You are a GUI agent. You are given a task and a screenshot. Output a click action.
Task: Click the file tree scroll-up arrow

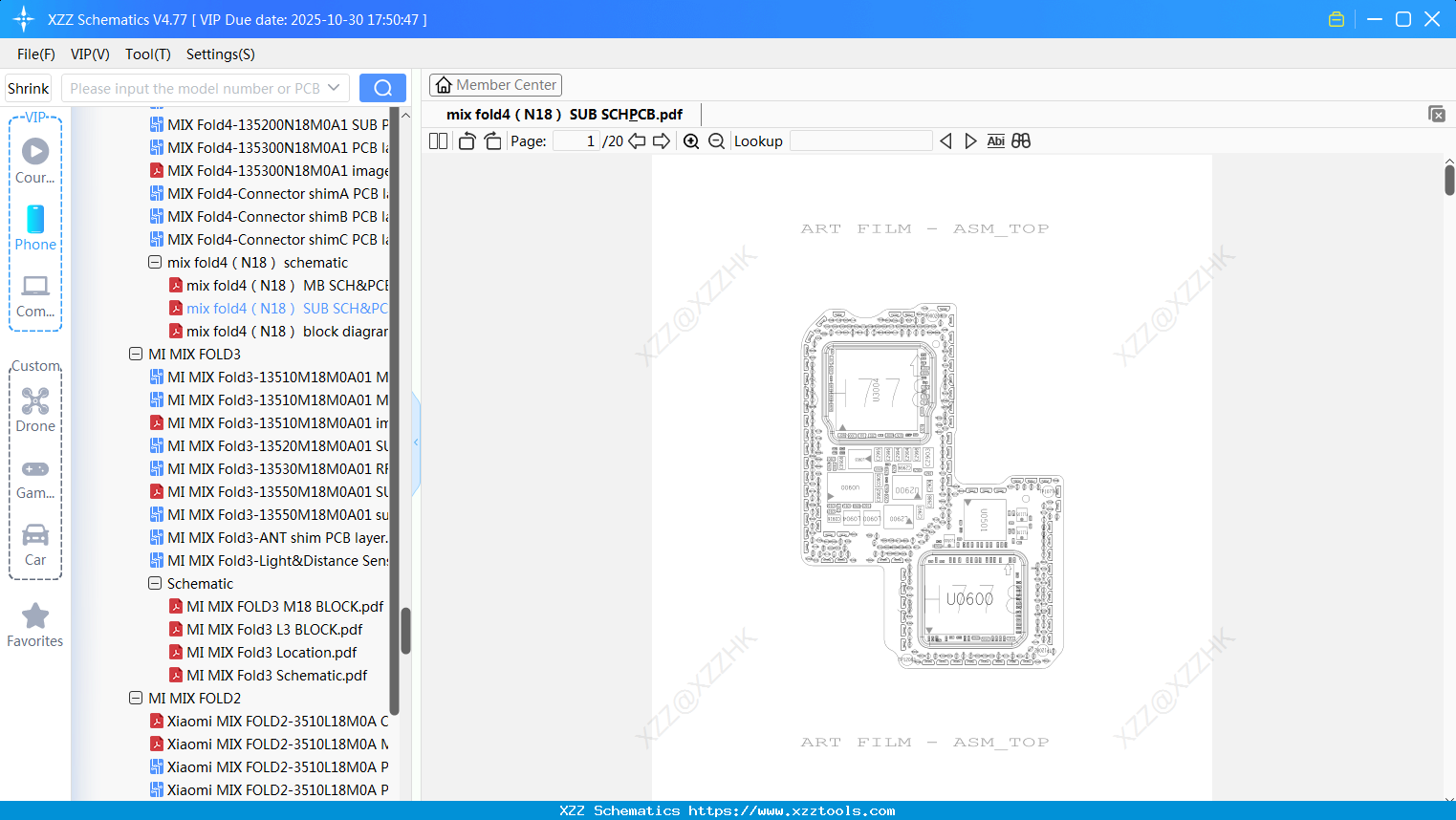pos(405,116)
